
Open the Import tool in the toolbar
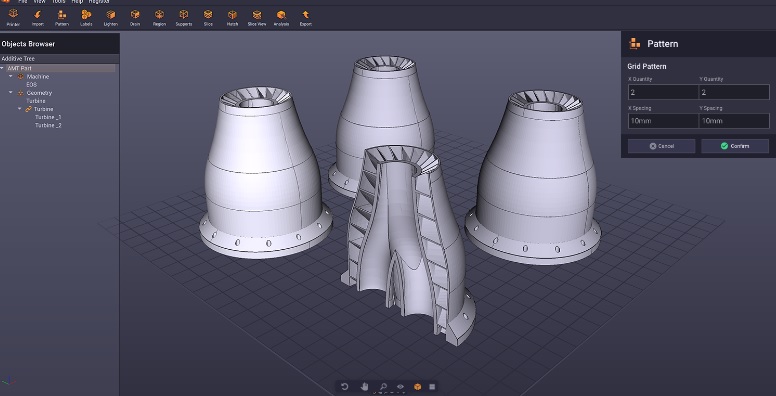(x=38, y=18)
